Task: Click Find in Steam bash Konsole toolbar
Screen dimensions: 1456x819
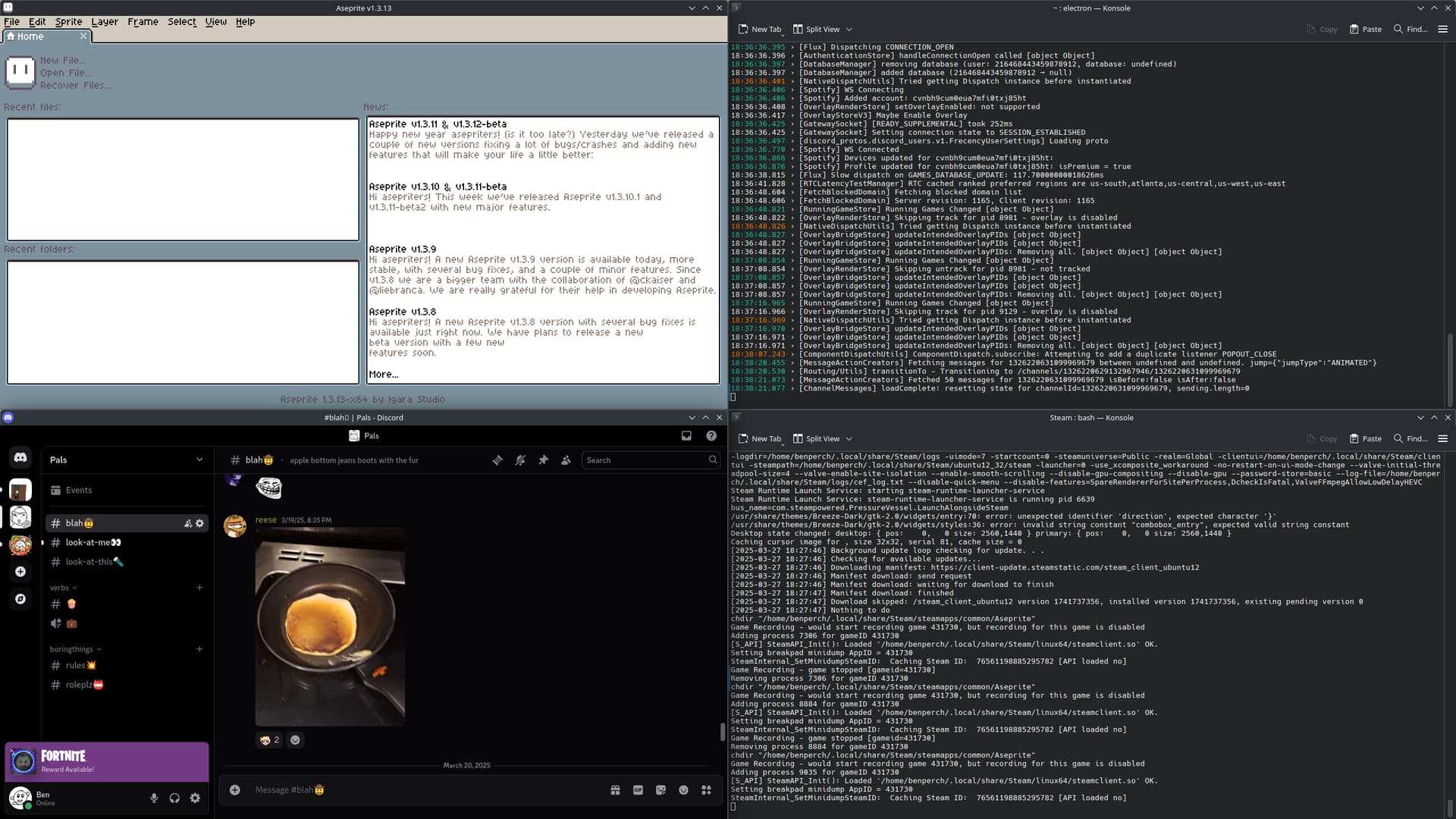Action: (1410, 438)
